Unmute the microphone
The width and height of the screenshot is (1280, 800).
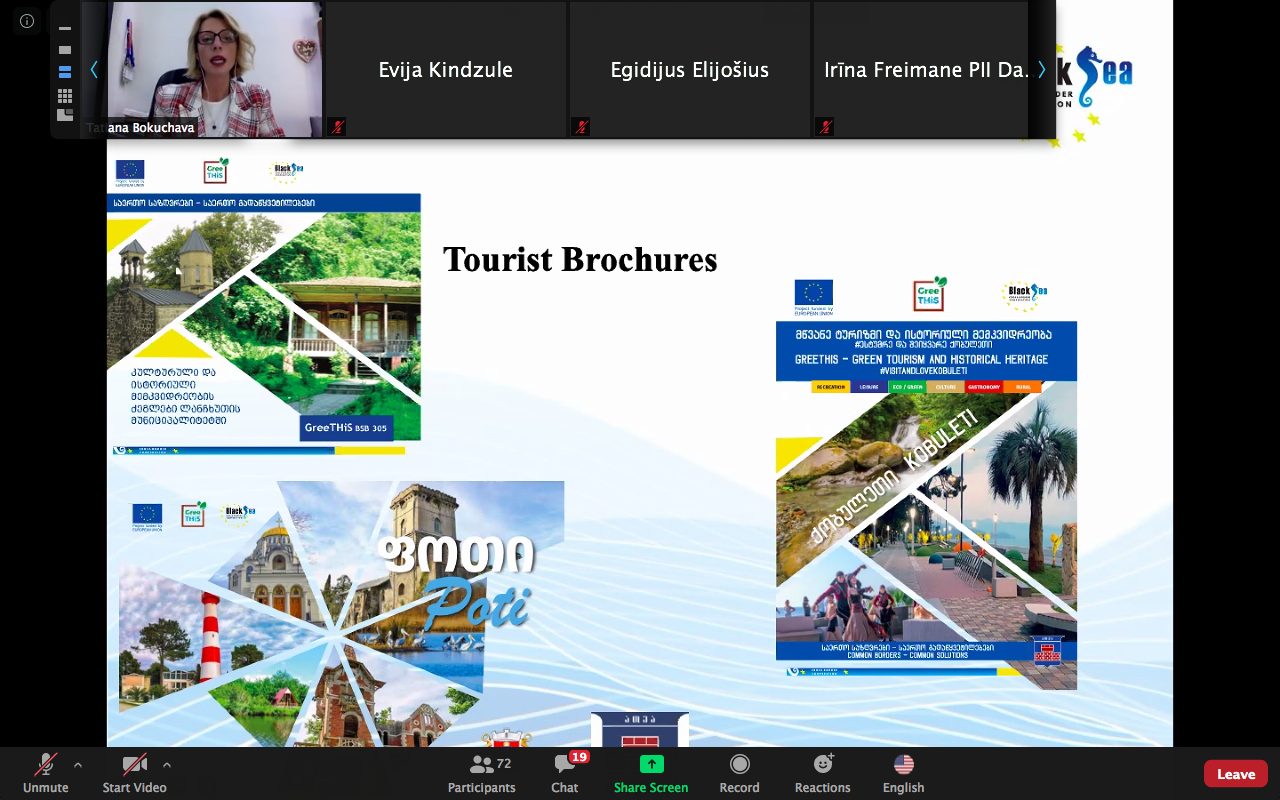(x=46, y=773)
